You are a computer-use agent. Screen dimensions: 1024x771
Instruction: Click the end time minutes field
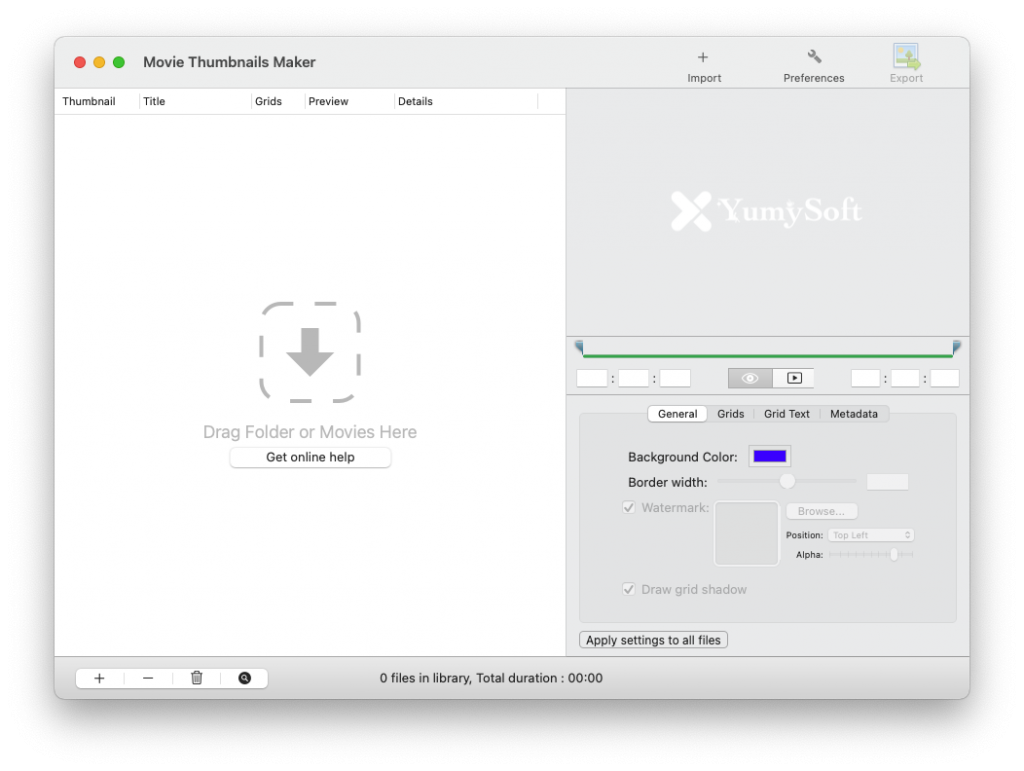905,379
